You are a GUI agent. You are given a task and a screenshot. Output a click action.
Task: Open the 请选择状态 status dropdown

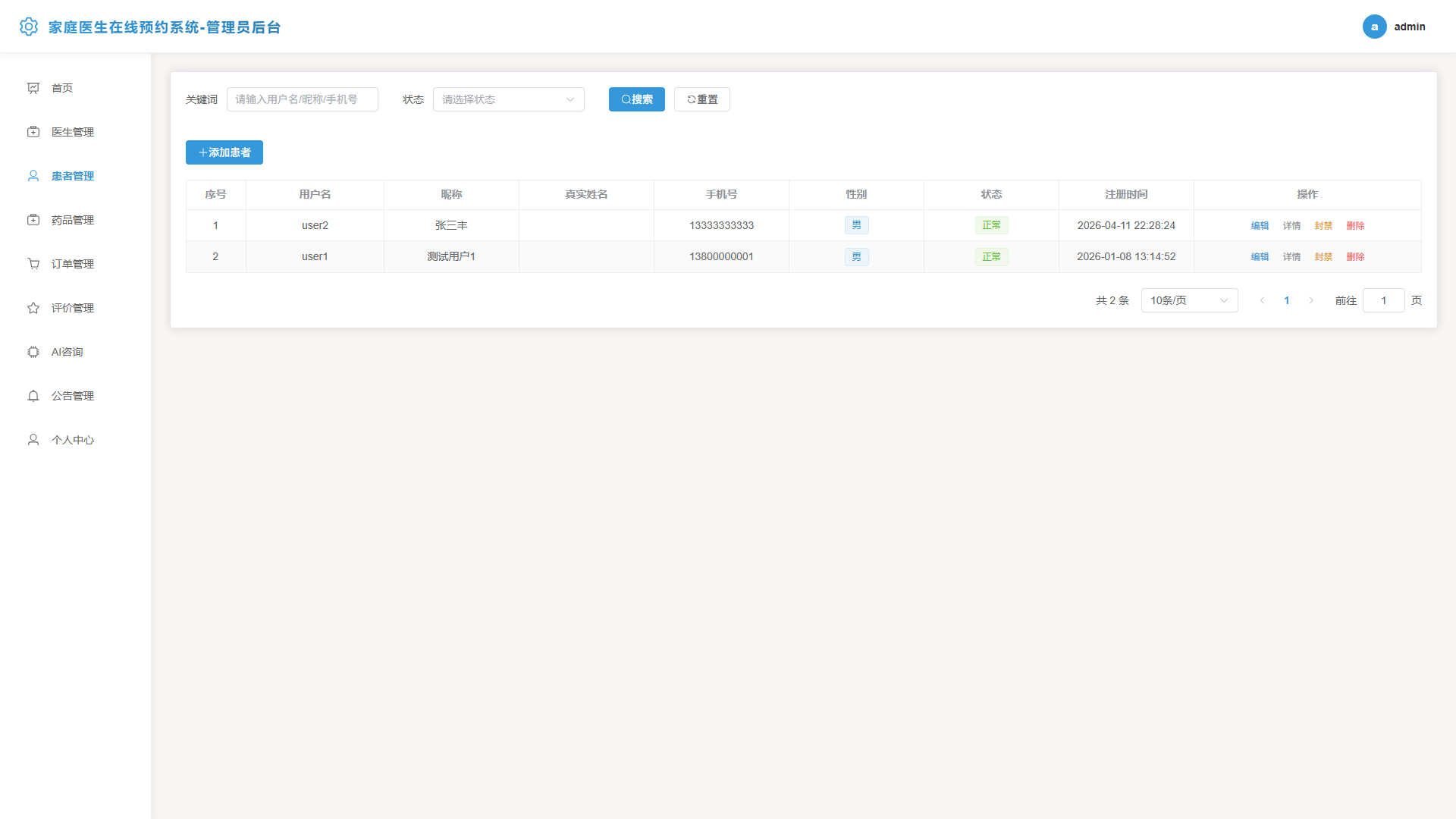(x=509, y=99)
